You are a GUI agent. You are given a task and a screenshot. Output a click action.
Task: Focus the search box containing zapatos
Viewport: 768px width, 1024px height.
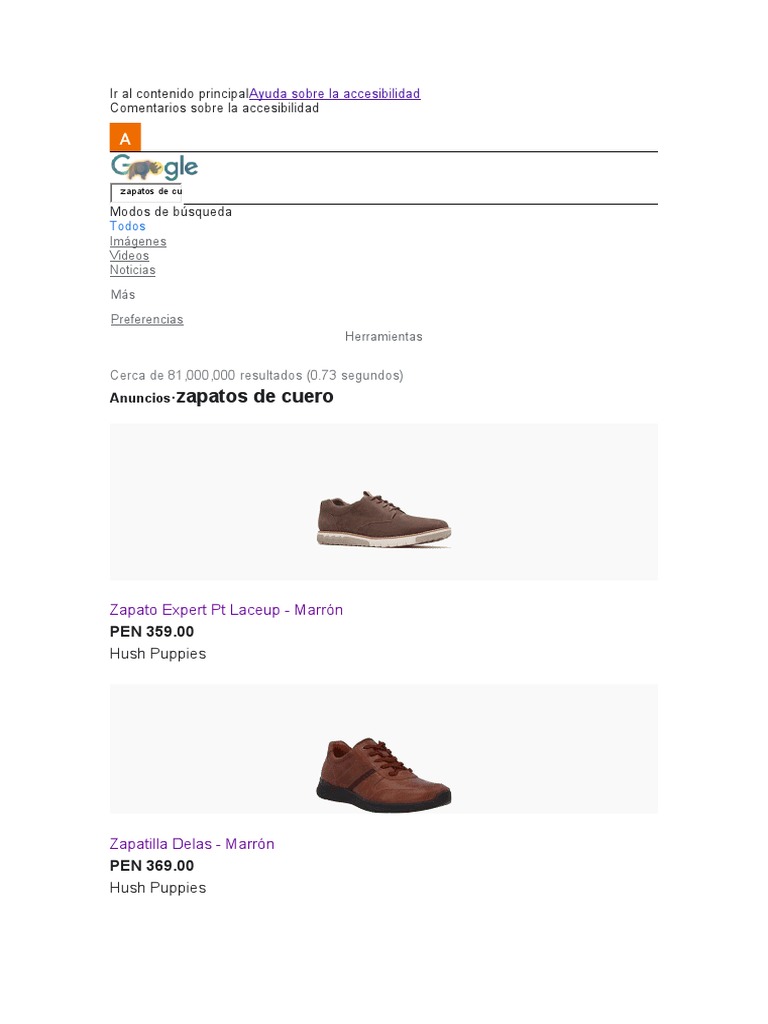pos(146,192)
